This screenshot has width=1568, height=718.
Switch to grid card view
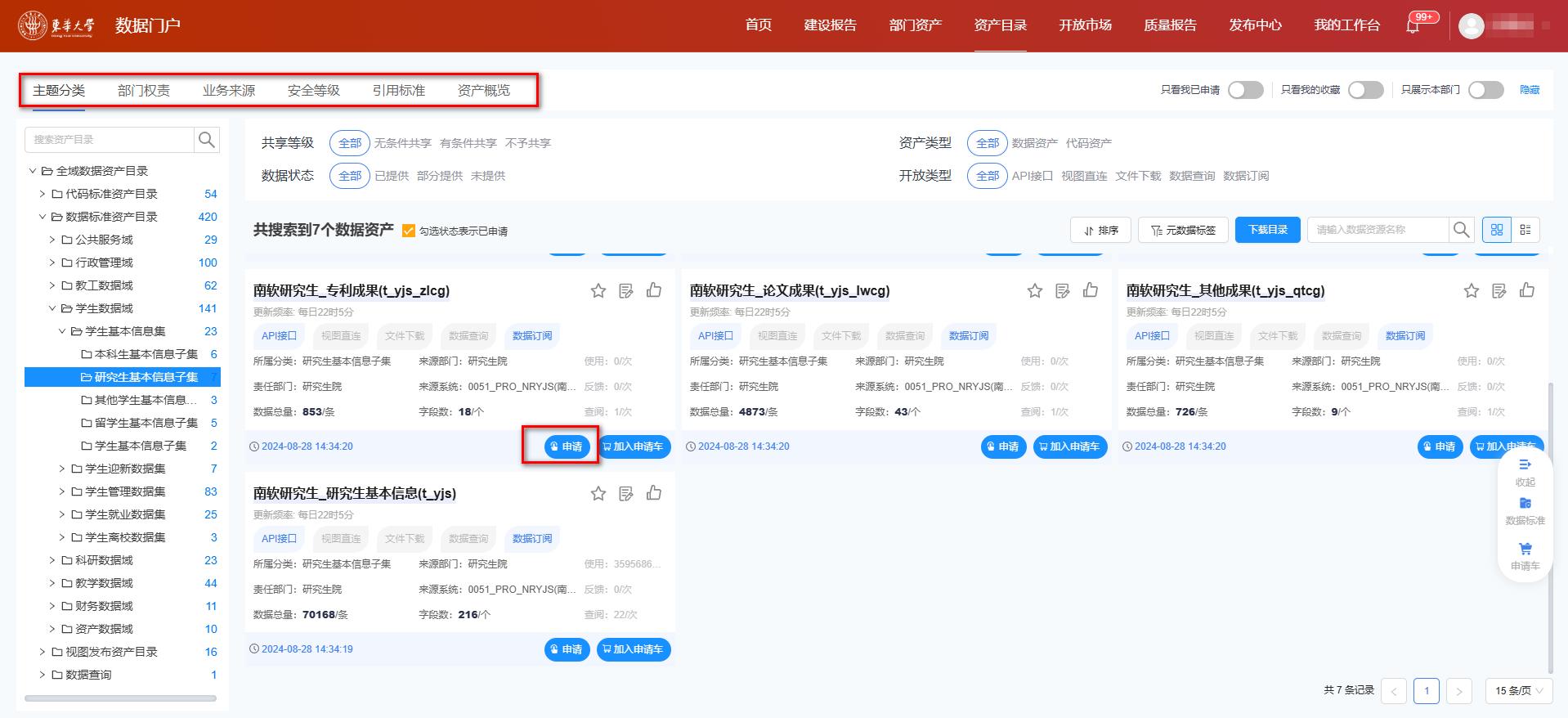pos(1497,230)
